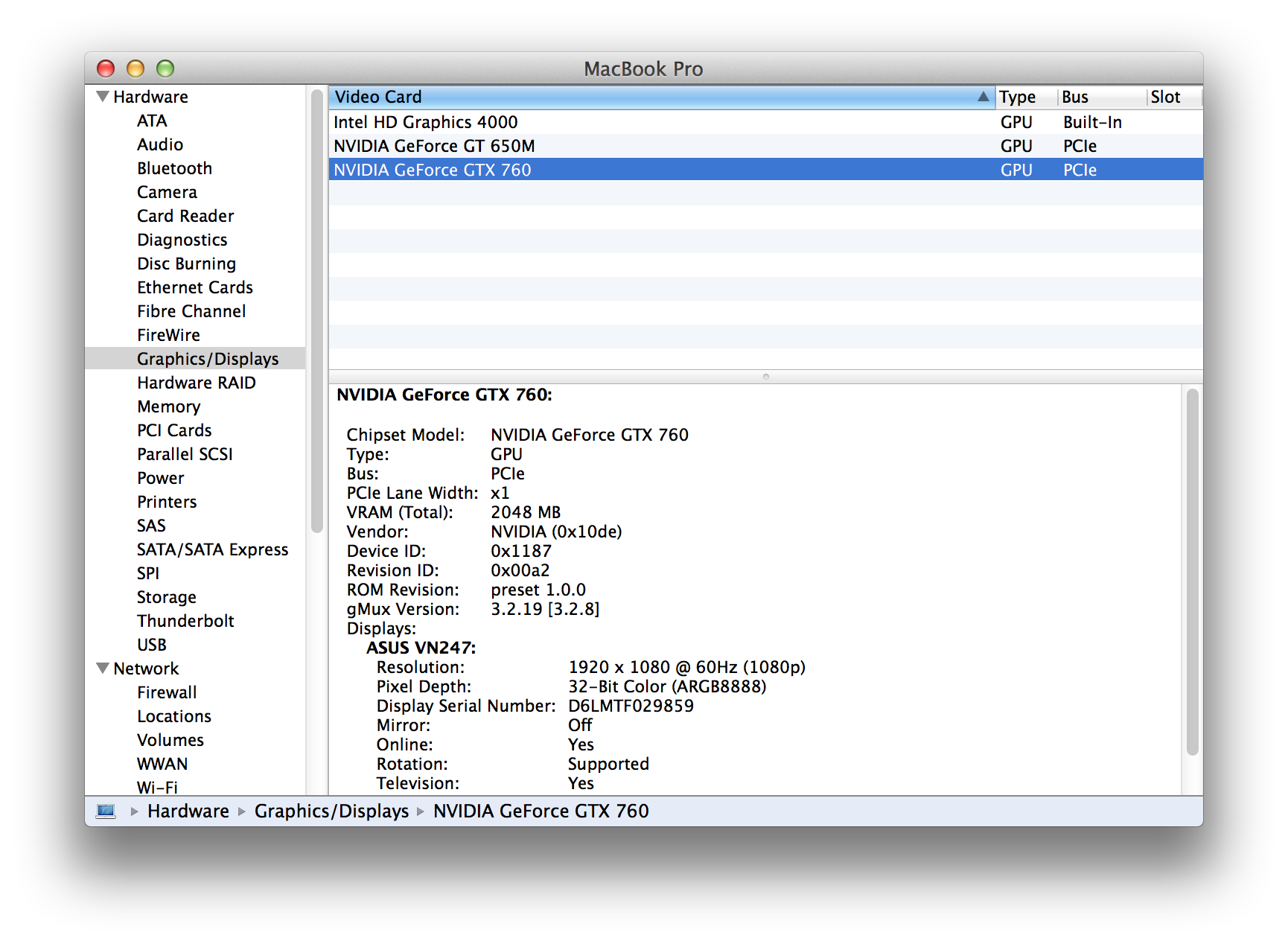Open Disc Burning section
This screenshot has height=944, width=1288.
(x=186, y=264)
